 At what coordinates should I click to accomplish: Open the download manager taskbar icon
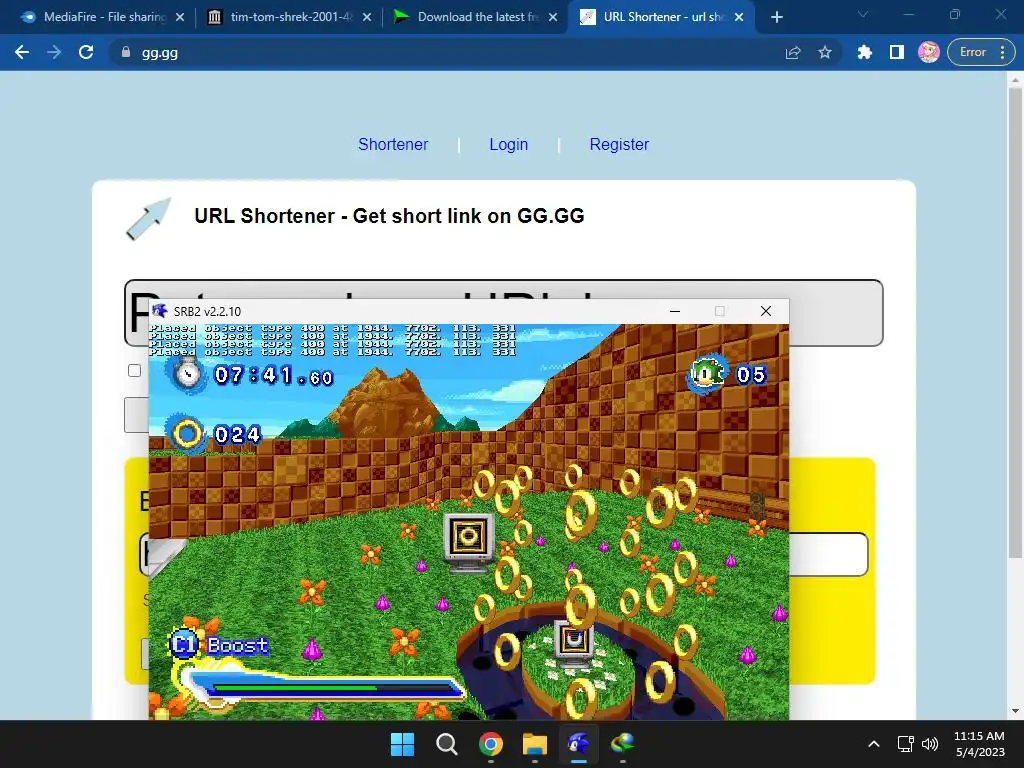point(622,744)
